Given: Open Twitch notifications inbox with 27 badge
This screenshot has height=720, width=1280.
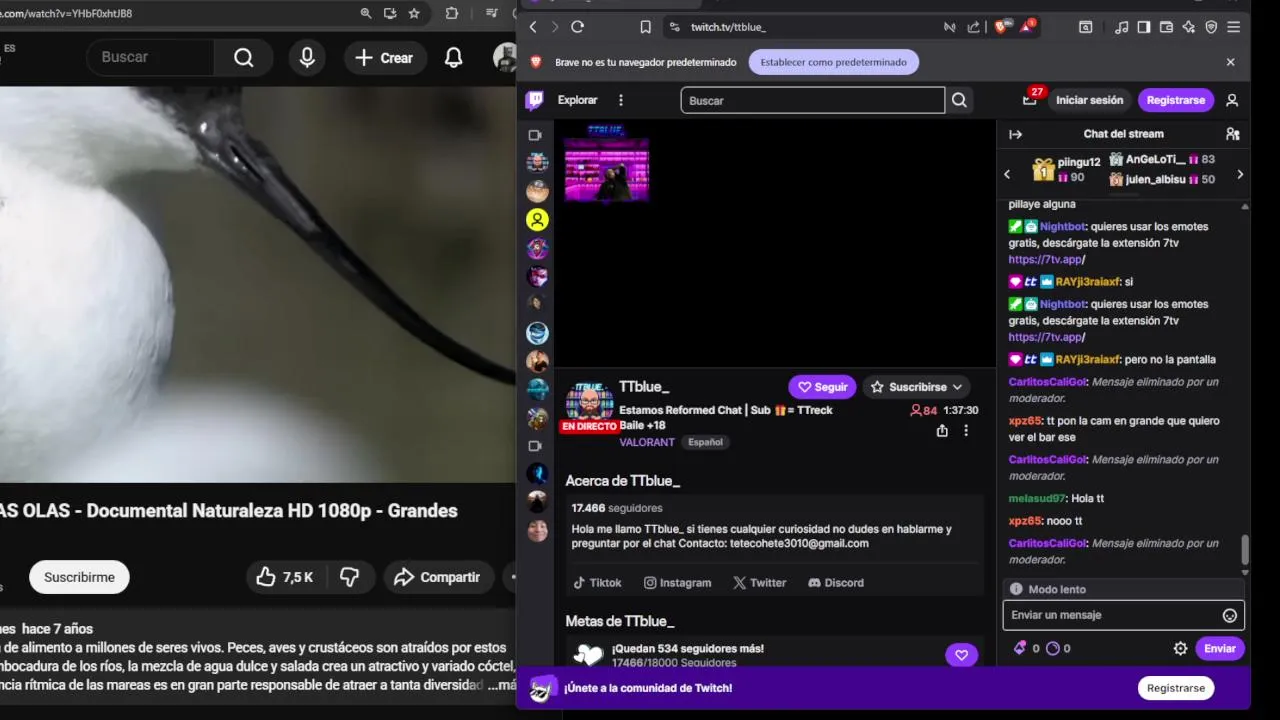Looking at the screenshot, I should click(x=1030, y=100).
